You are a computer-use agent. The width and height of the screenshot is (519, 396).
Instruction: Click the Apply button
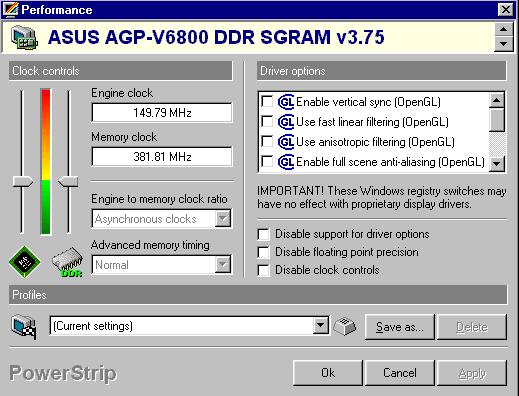472,373
